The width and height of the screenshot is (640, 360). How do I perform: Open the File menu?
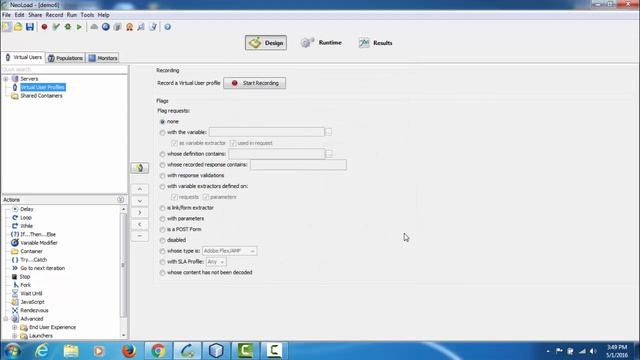7,15
